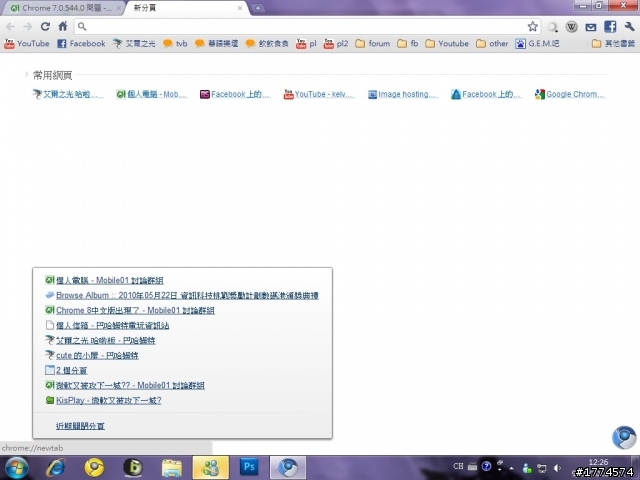The height and width of the screenshot is (480, 640).
Task: Open Windows Explorer folder taskbar icon
Action: [172, 468]
